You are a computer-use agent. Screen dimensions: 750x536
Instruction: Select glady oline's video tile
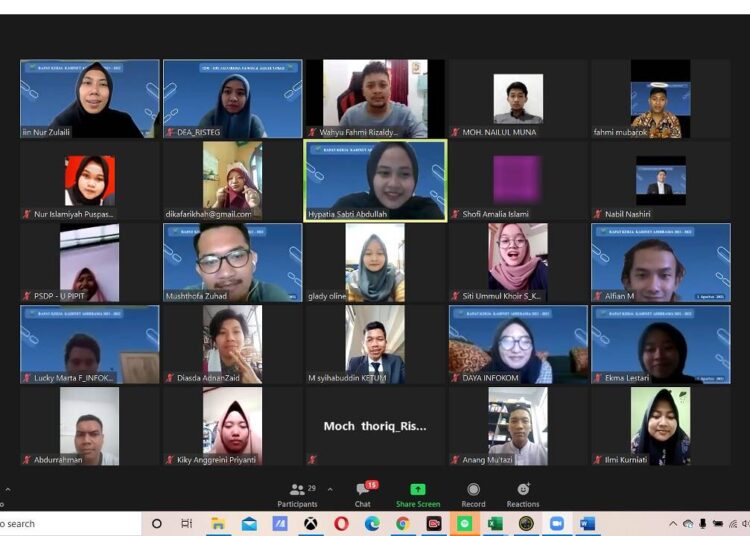[x=375, y=263]
